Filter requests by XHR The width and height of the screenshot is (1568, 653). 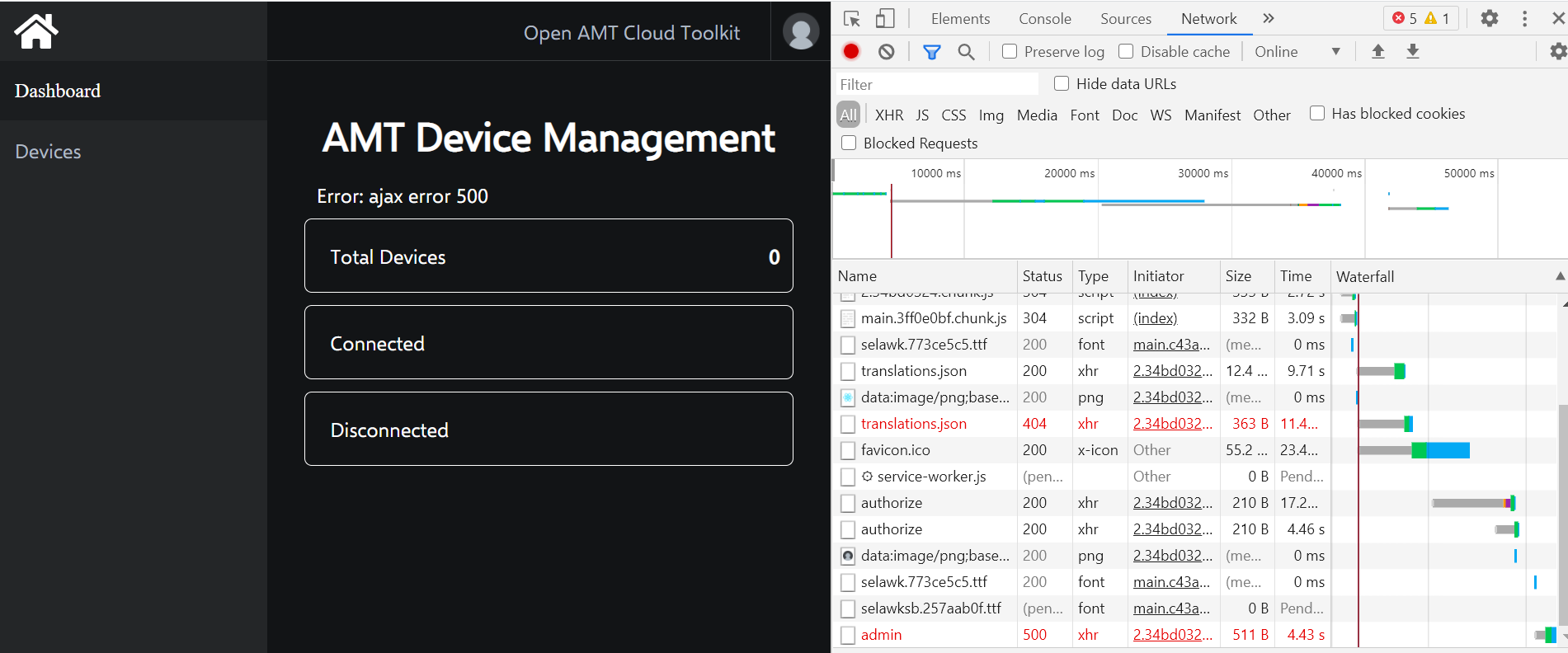(889, 115)
